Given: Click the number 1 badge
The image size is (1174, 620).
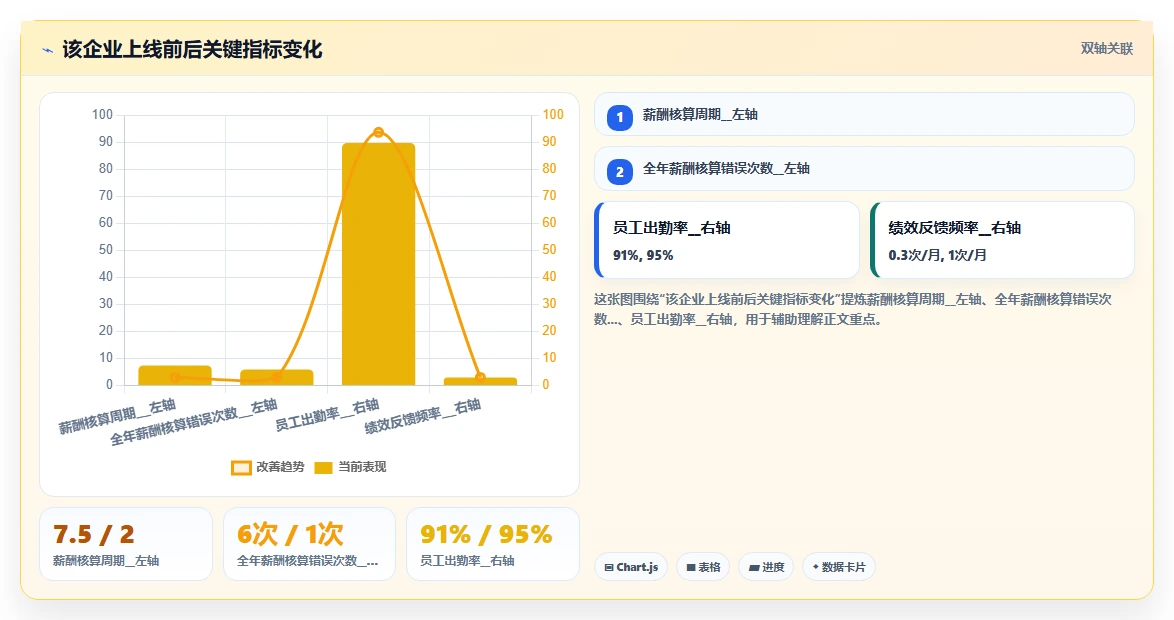Looking at the screenshot, I should (620, 118).
